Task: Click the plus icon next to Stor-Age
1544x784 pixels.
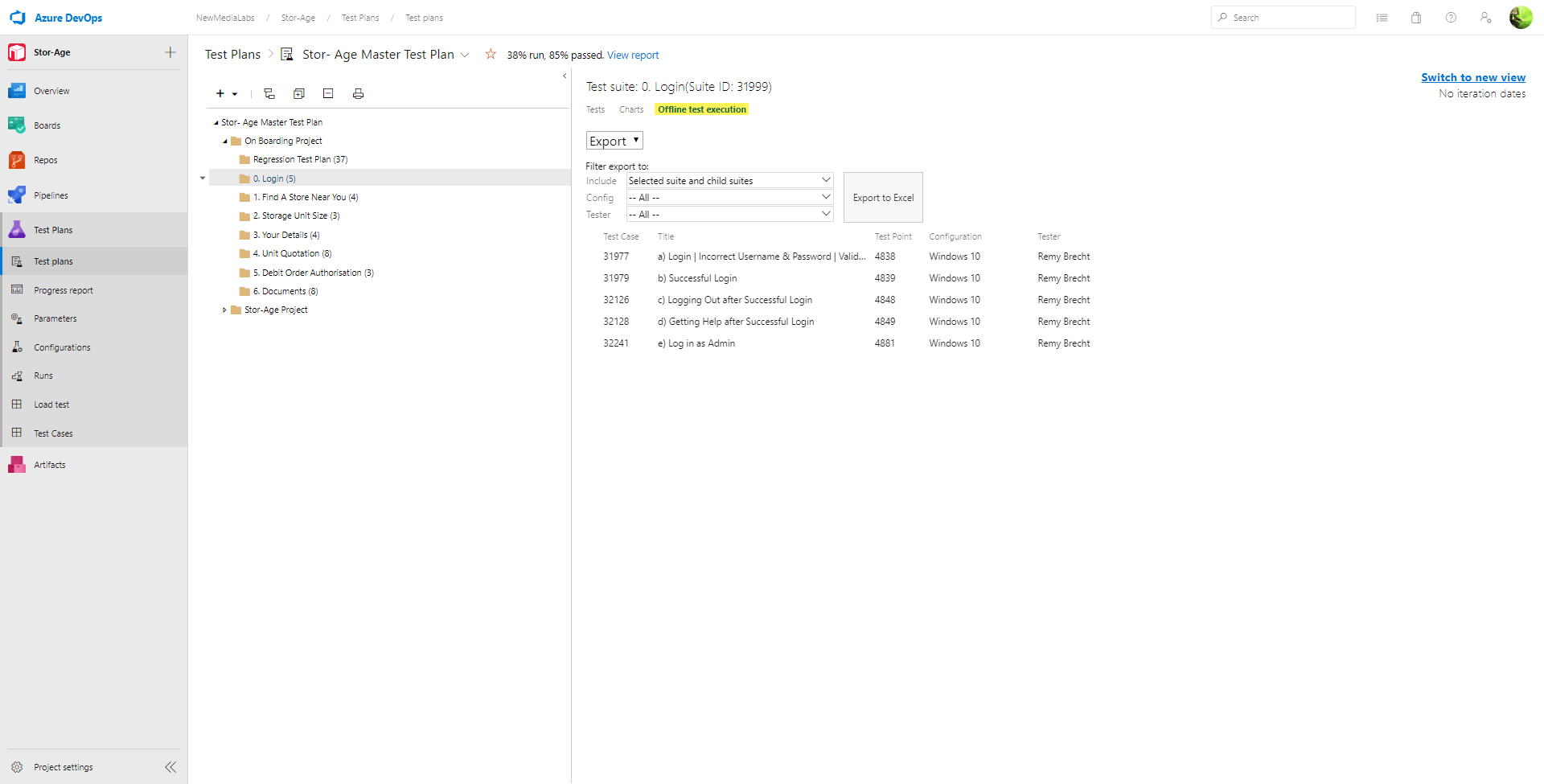Action: point(170,52)
